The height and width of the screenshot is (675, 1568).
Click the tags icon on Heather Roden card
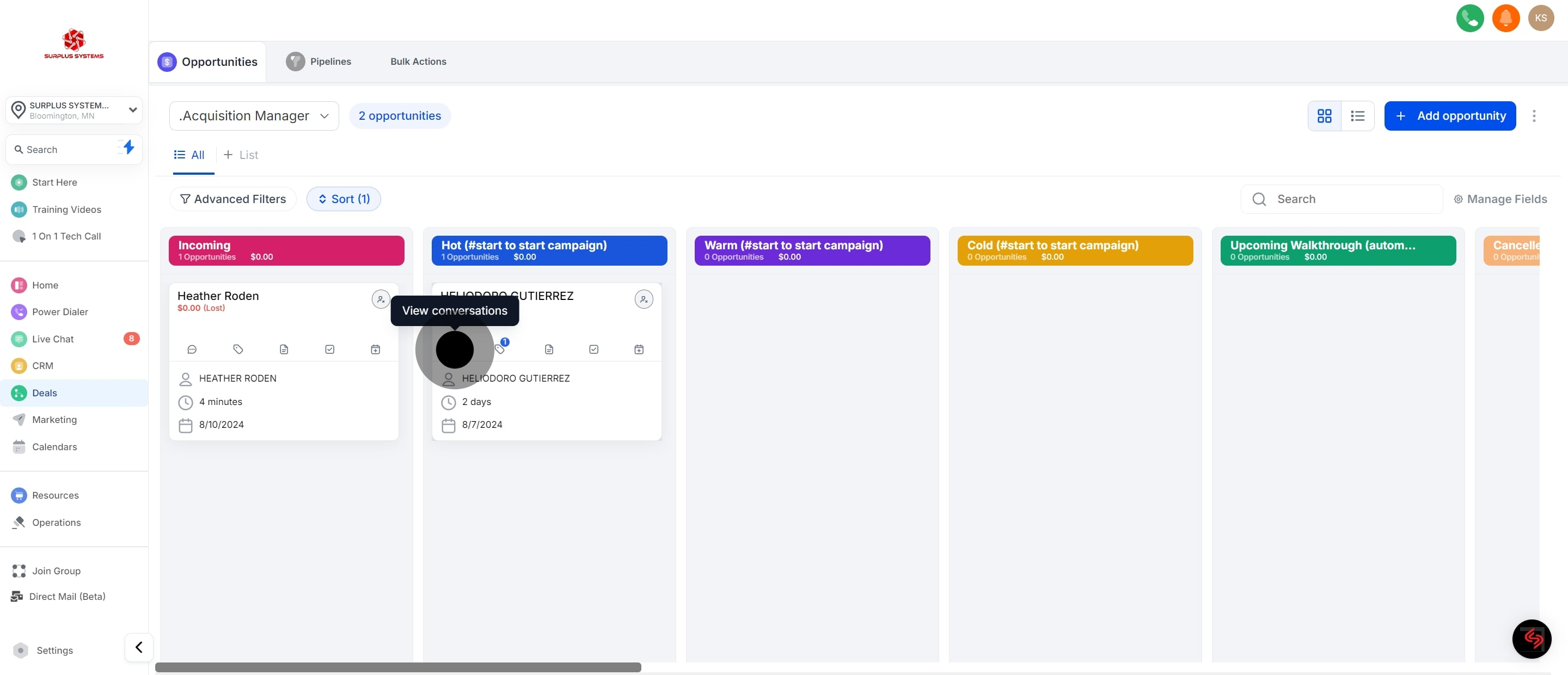(238, 349)
